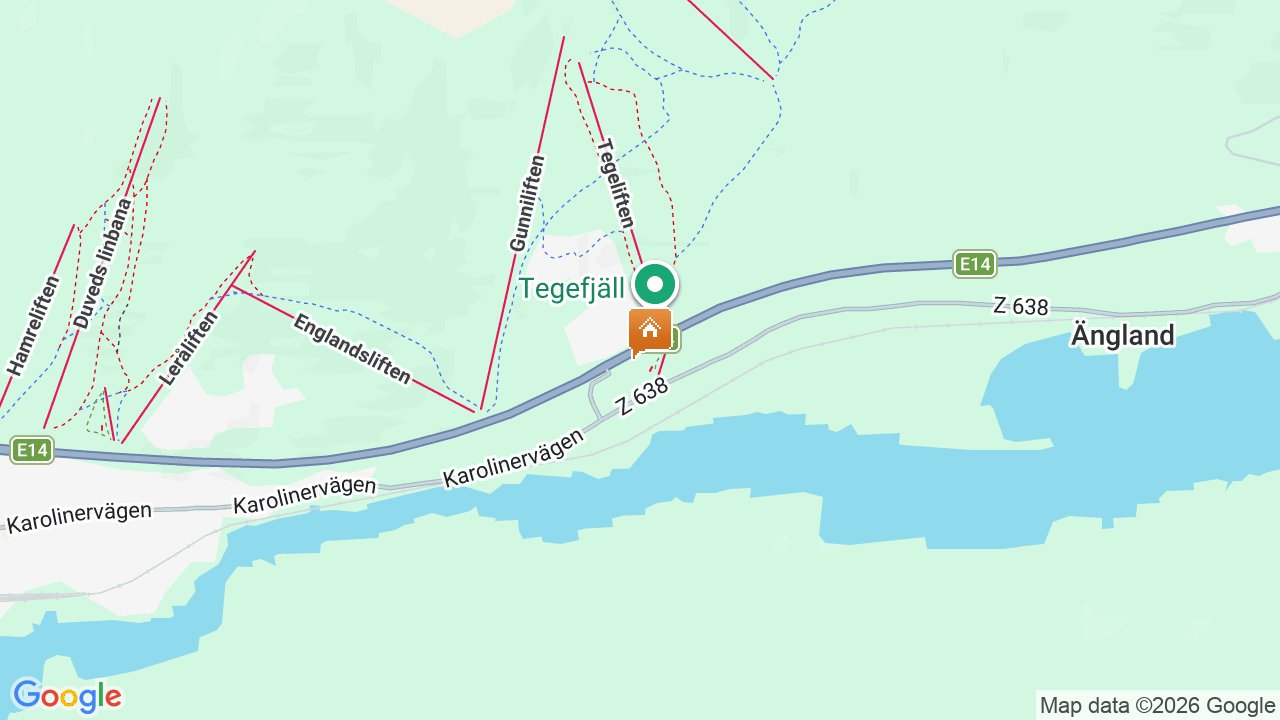Click the Hamreliften lift label
The image size is (1280, 720).
tap(33, 325)
